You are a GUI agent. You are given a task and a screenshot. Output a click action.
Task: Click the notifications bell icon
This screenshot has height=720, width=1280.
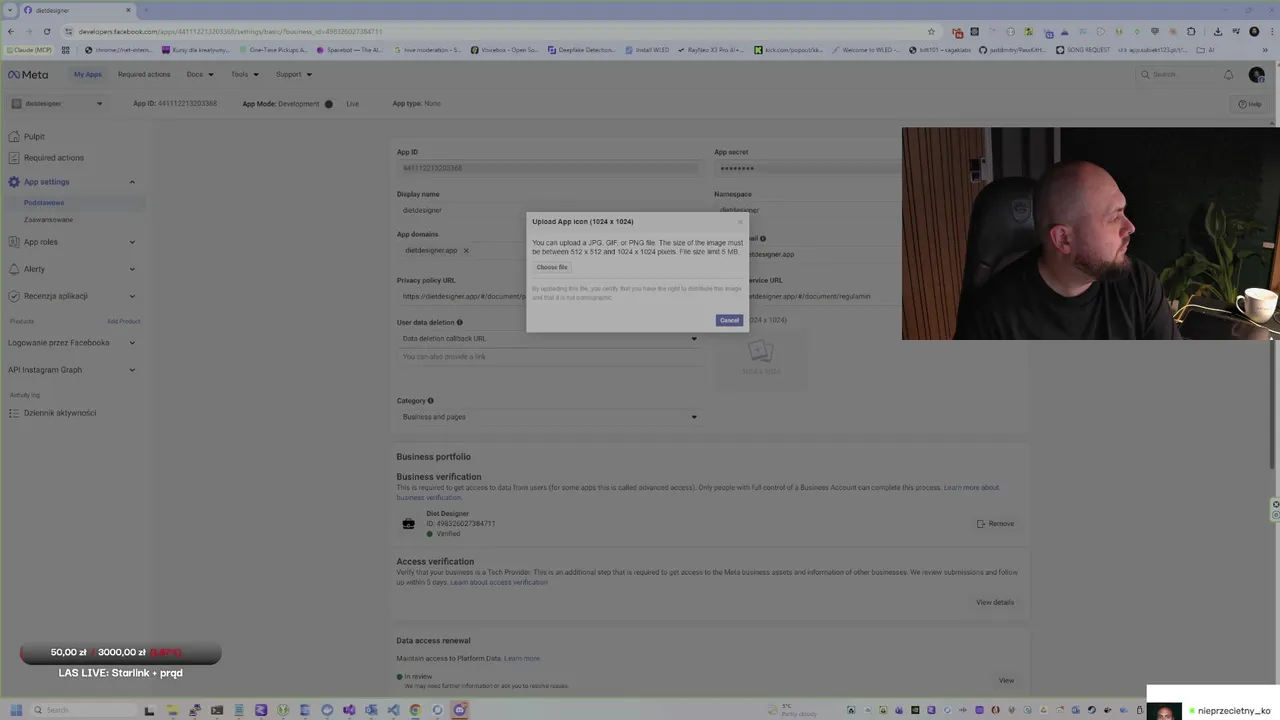pos(1228,74)
